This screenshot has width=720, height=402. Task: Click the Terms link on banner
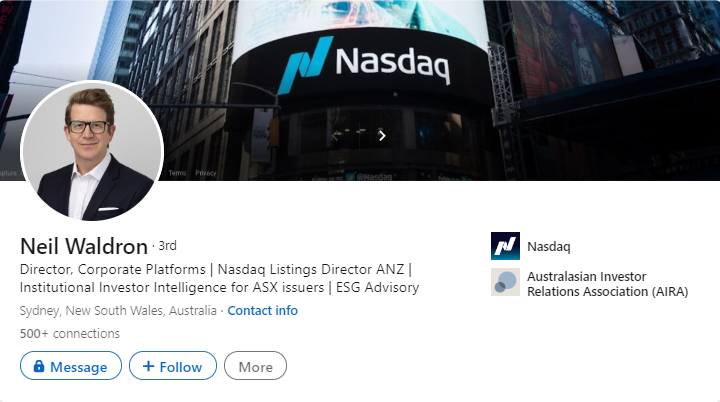177,173
